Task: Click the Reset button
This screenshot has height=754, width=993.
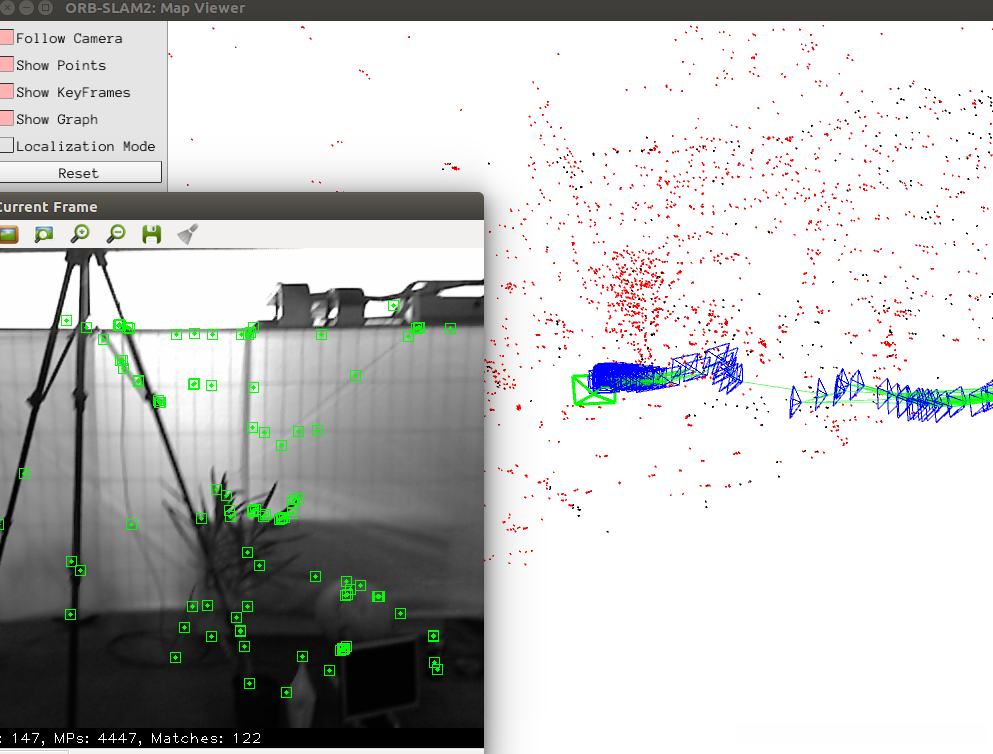Action: pos(80,172)
